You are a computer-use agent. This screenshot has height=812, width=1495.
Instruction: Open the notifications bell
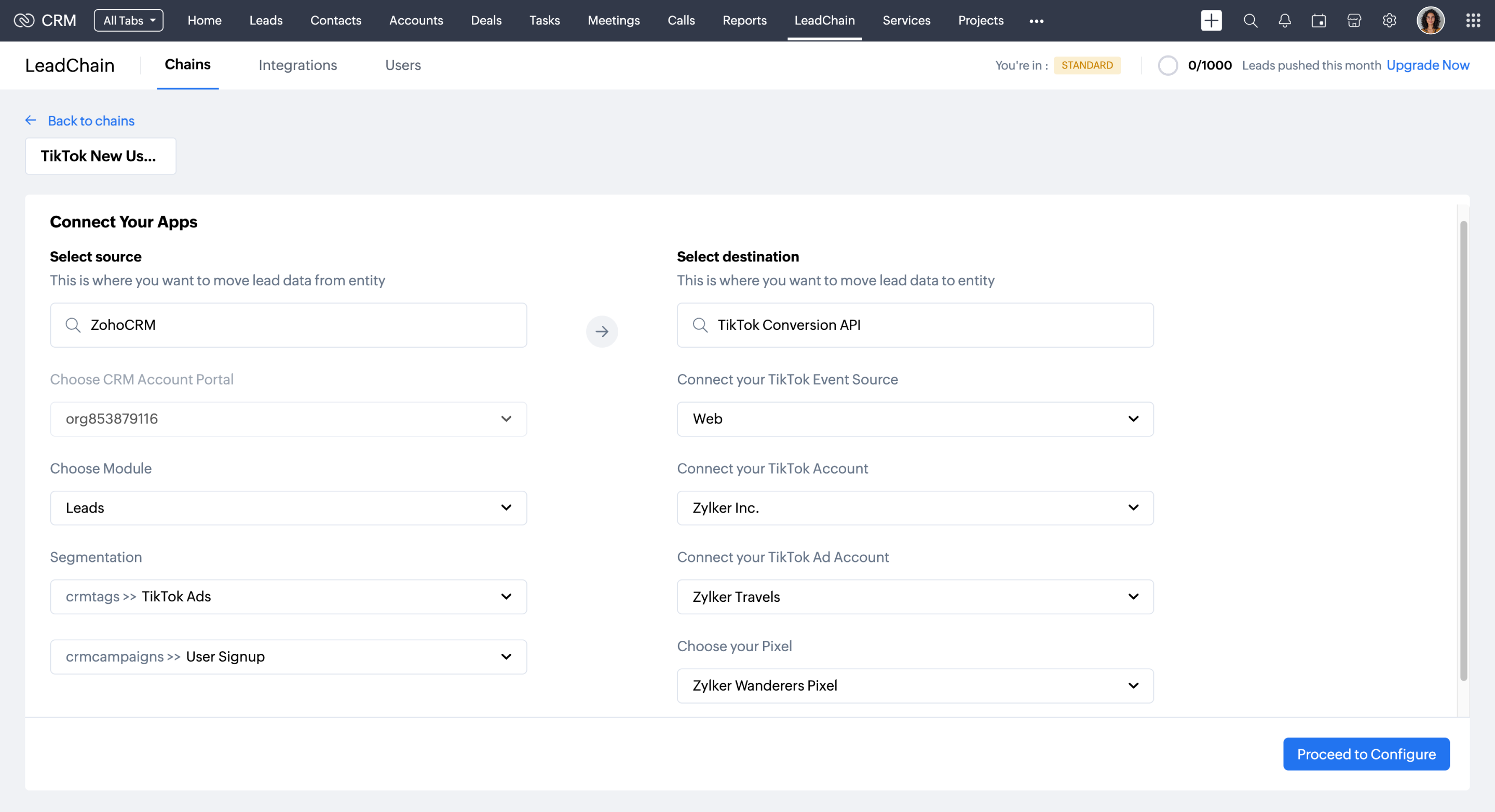point(1284,21)
